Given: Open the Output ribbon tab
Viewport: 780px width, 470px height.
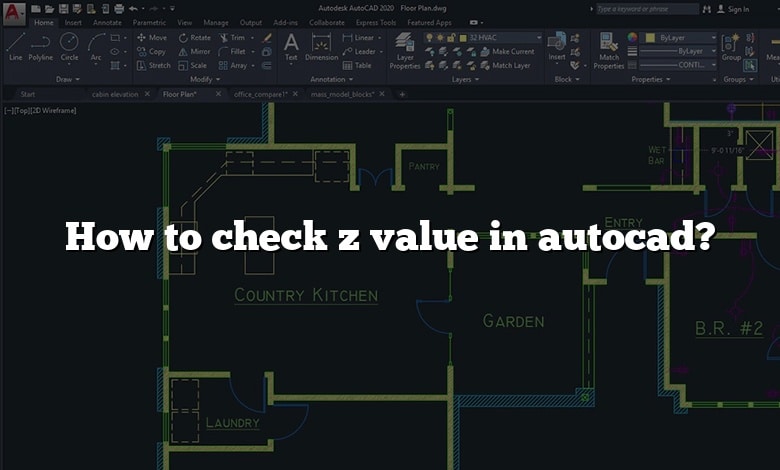Looking at the screenshot, I should point(251,22).
